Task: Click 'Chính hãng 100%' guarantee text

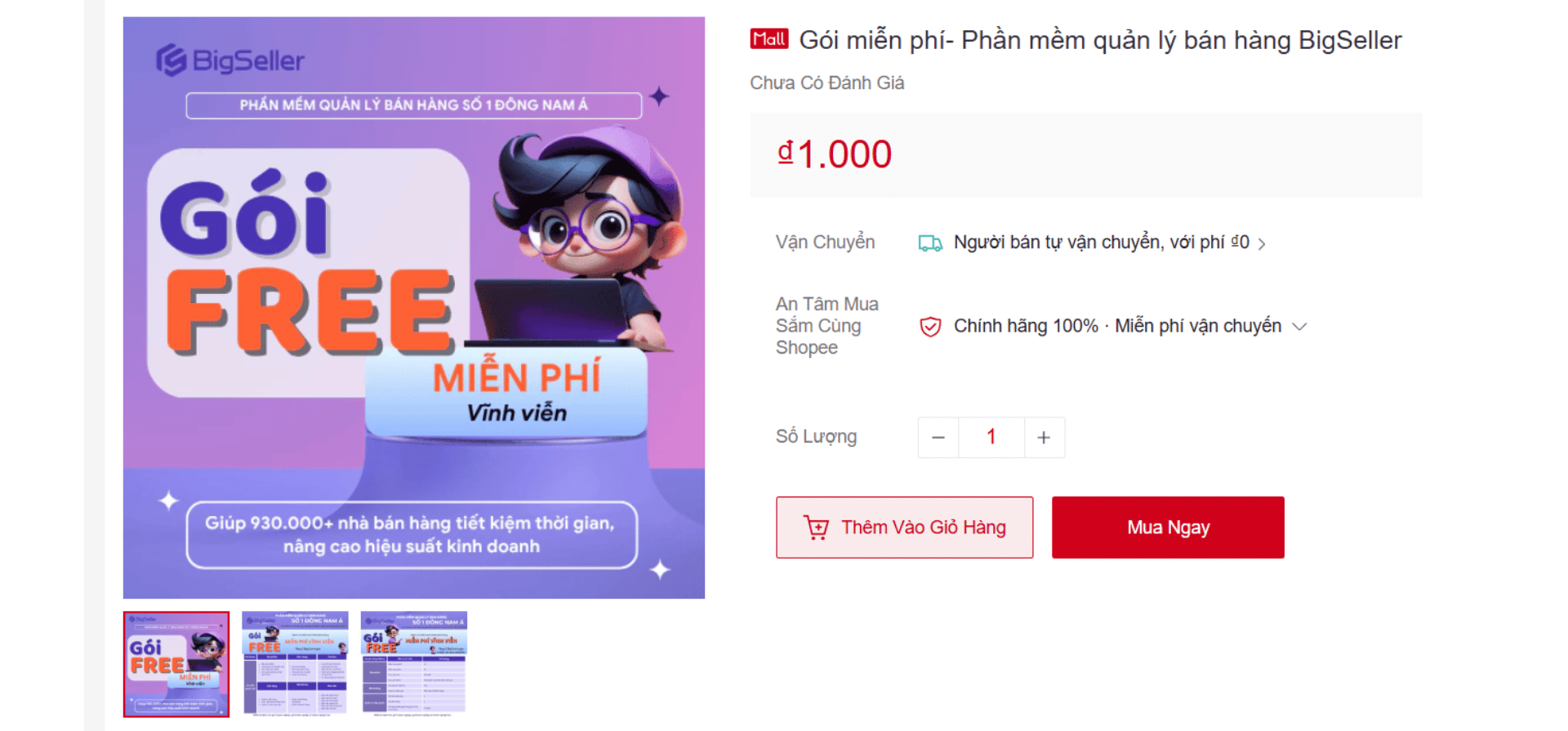Action: (x=1025, y=326)
